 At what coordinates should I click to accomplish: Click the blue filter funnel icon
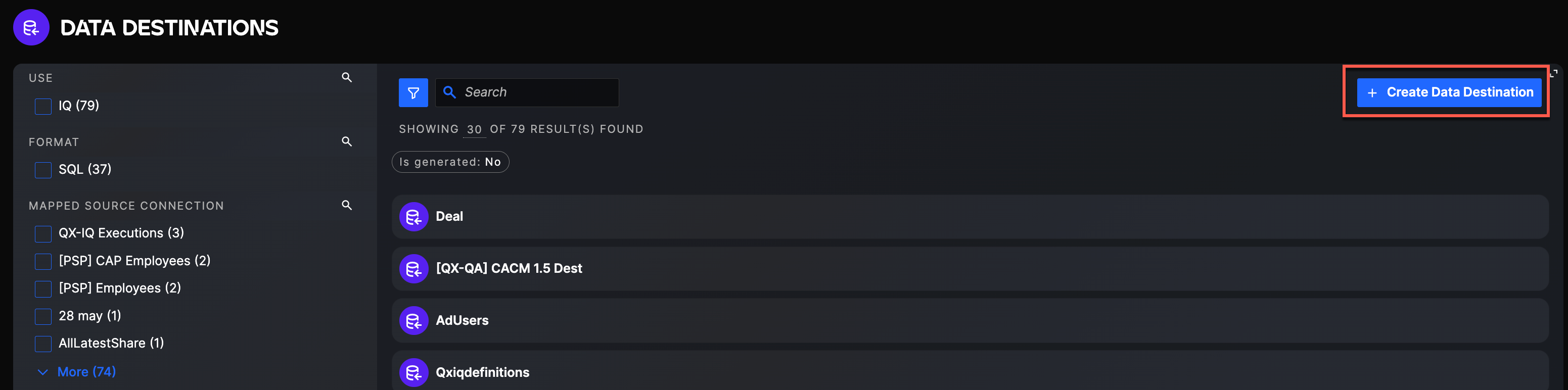point(412,92)
